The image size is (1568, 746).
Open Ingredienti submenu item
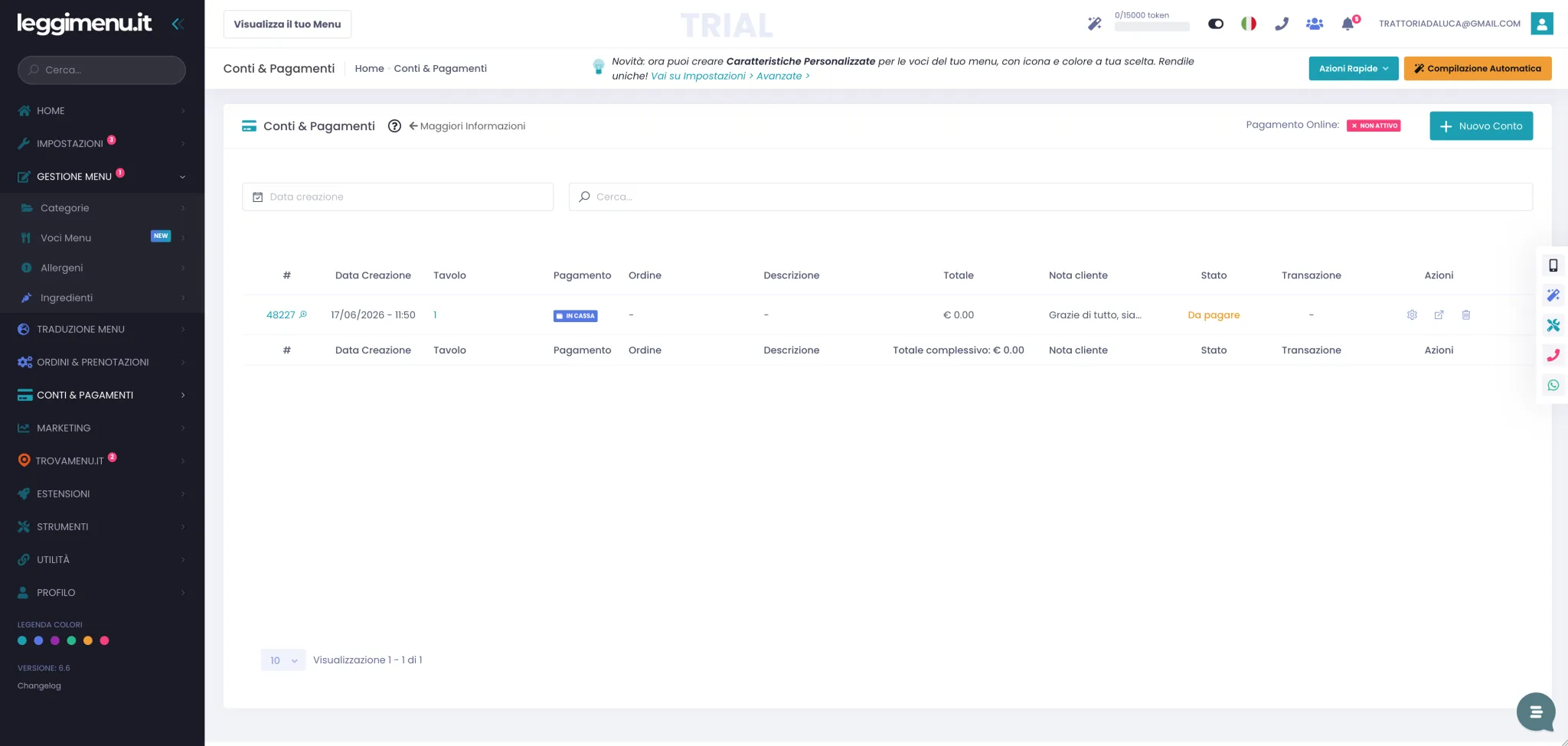coord(102,298)
